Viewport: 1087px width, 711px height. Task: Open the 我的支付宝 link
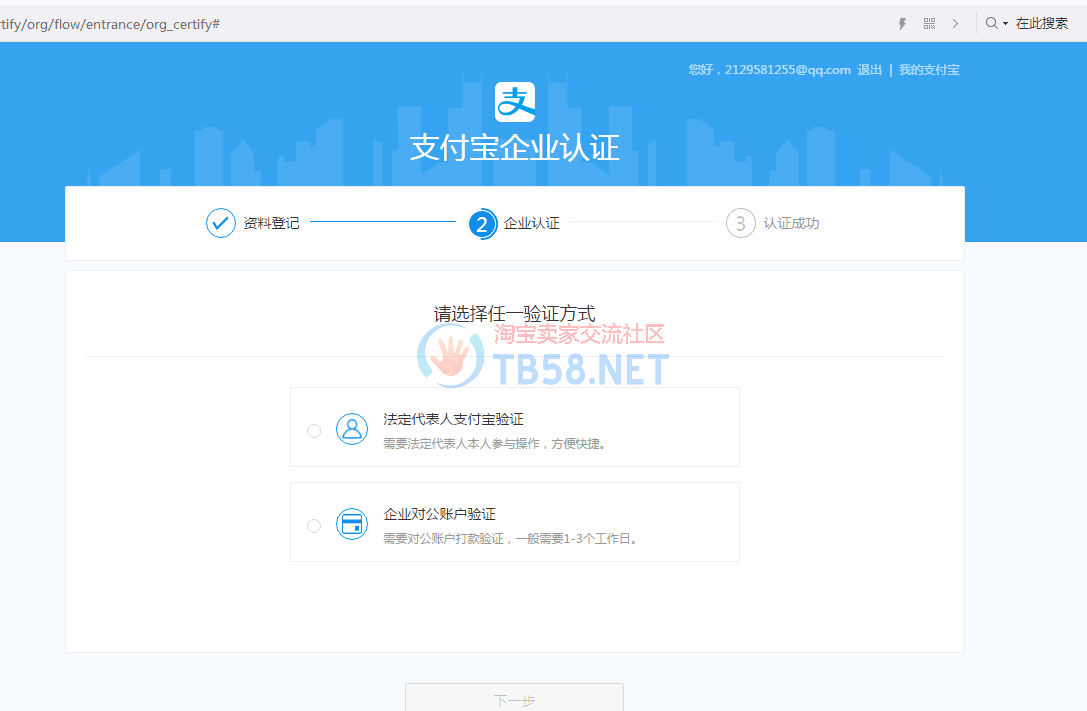tap(929, 69)
